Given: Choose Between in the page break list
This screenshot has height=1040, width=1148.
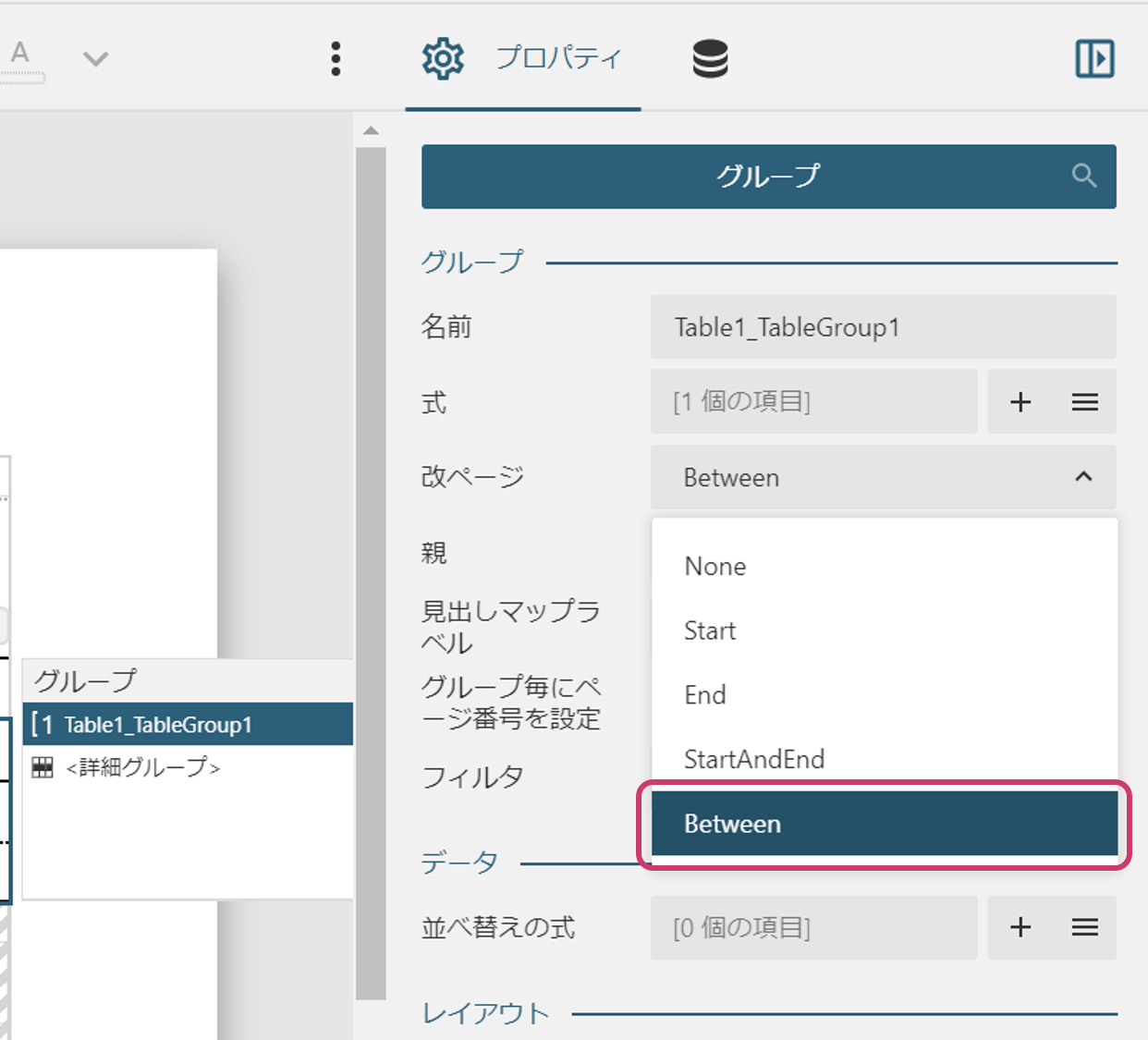Looking at the screenshot, I should coord(885,824).
